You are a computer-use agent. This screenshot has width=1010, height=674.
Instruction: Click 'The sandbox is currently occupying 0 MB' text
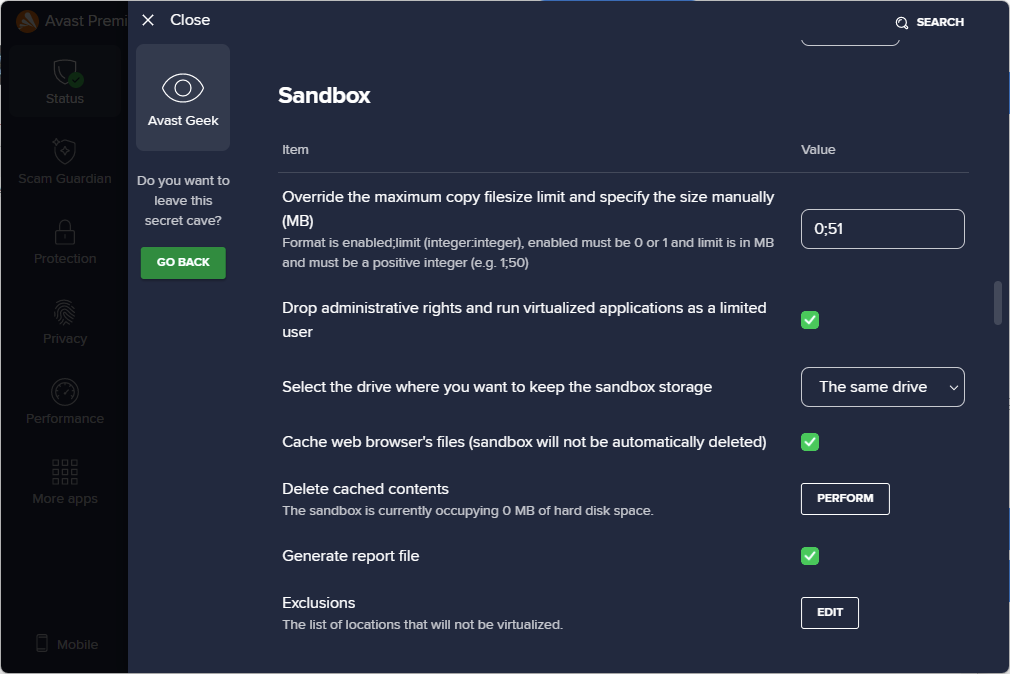(468, 511)
